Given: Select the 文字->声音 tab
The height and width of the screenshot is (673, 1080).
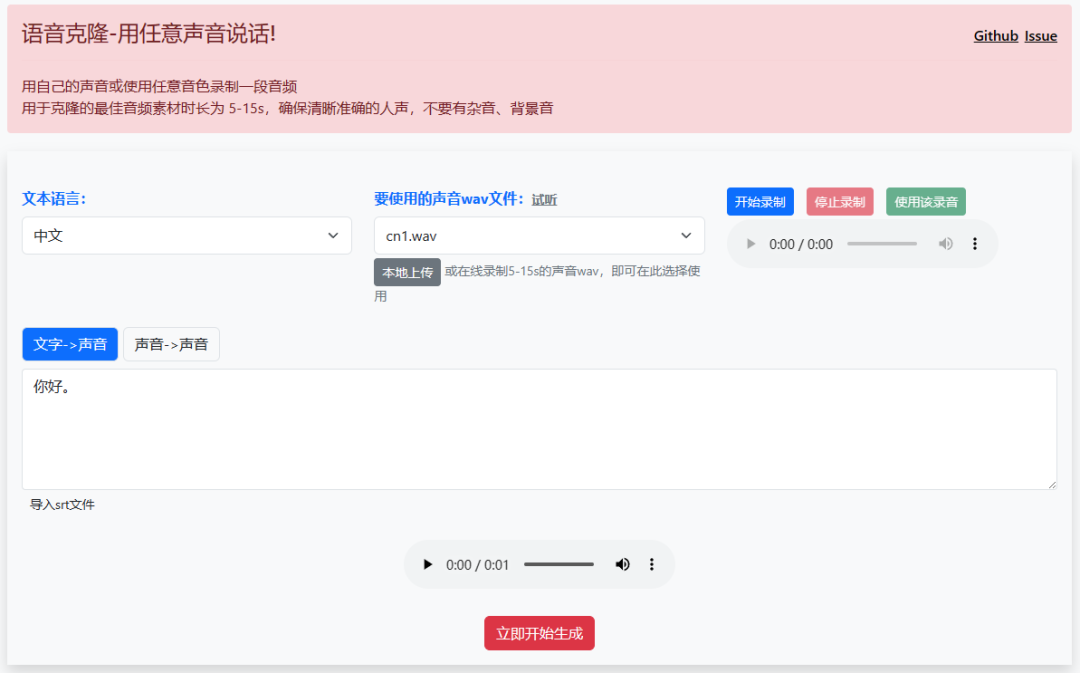Looking at the screenshot, I should click(x=69, y=344).
